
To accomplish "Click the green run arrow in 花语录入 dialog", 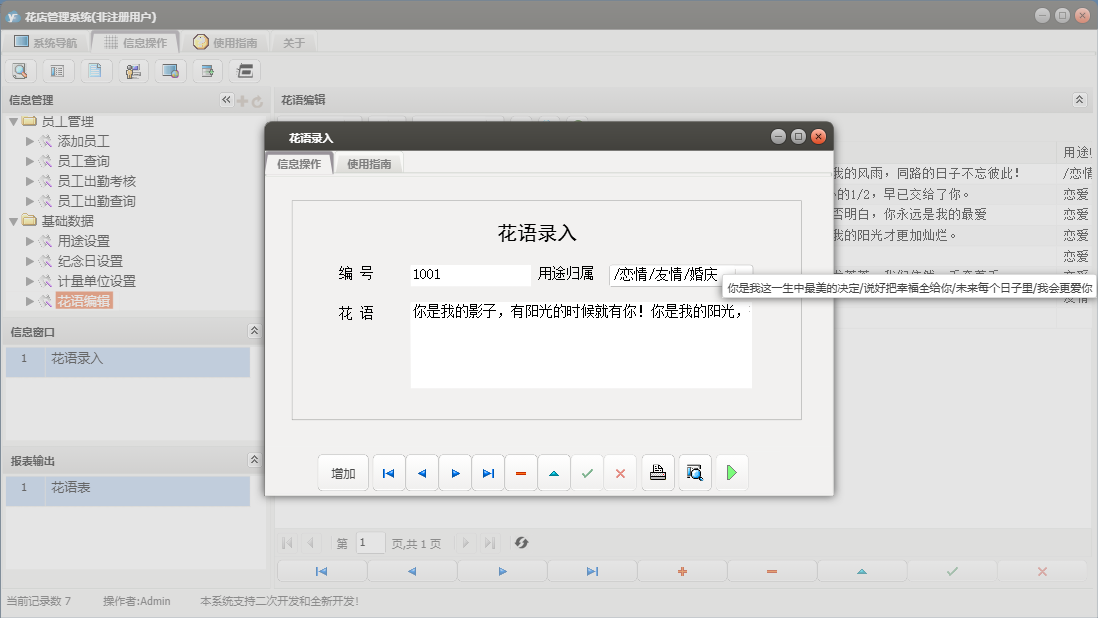I will (731, 472).
